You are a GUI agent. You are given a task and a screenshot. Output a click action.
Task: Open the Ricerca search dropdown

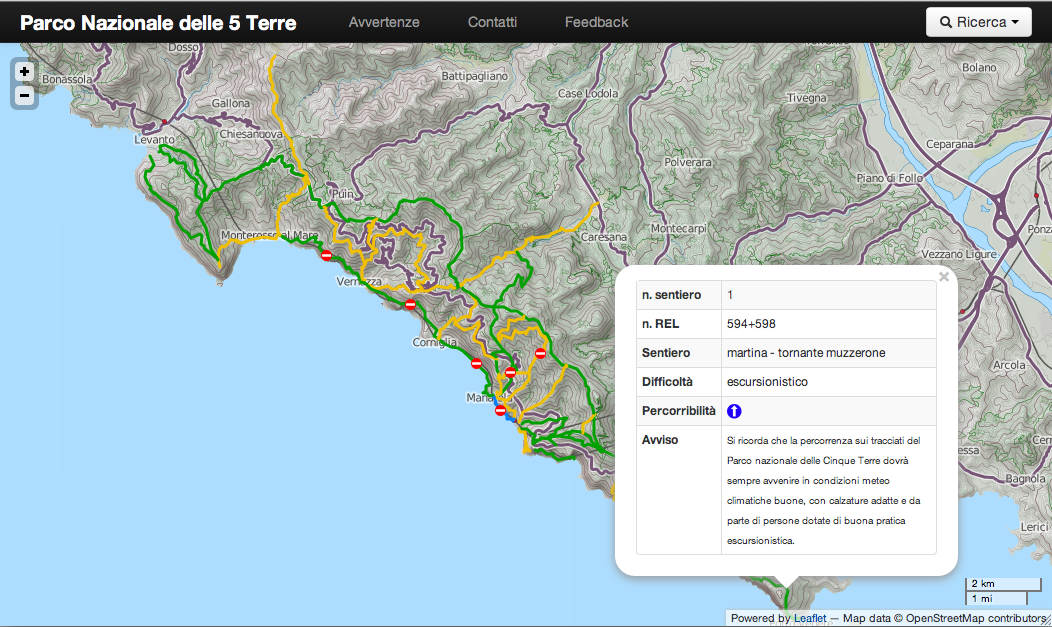(979, 22)
